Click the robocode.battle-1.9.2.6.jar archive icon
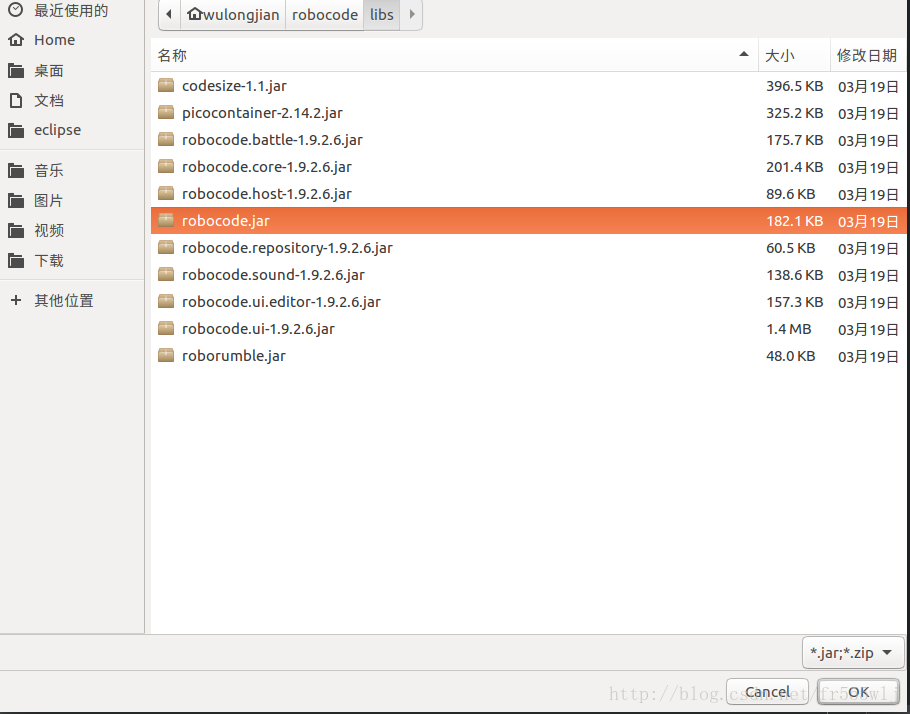The width and height of the screenshot is (910, 714). [x=166, y=139]
